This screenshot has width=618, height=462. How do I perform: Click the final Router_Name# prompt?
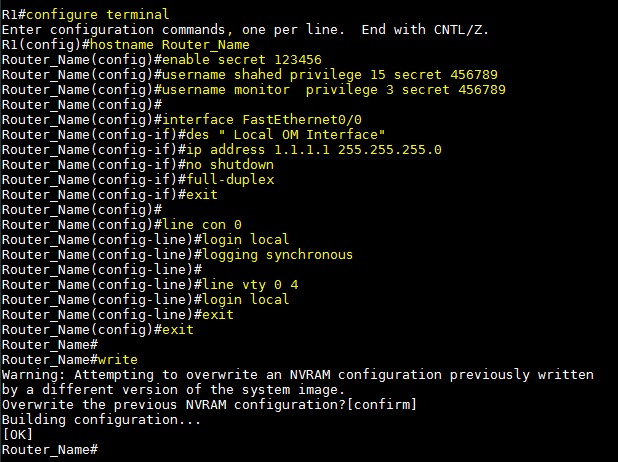pyautogui.click(x=50, y=450)
